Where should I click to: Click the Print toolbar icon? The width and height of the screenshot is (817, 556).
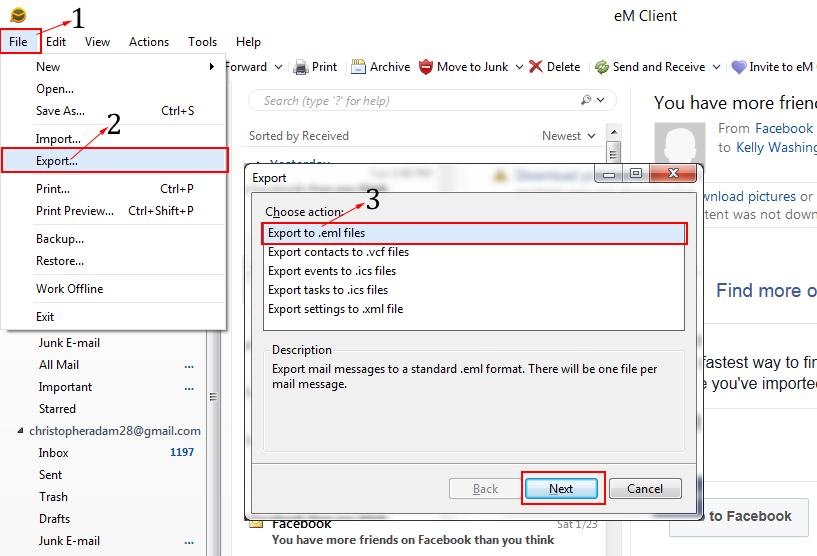click(301, 67)
